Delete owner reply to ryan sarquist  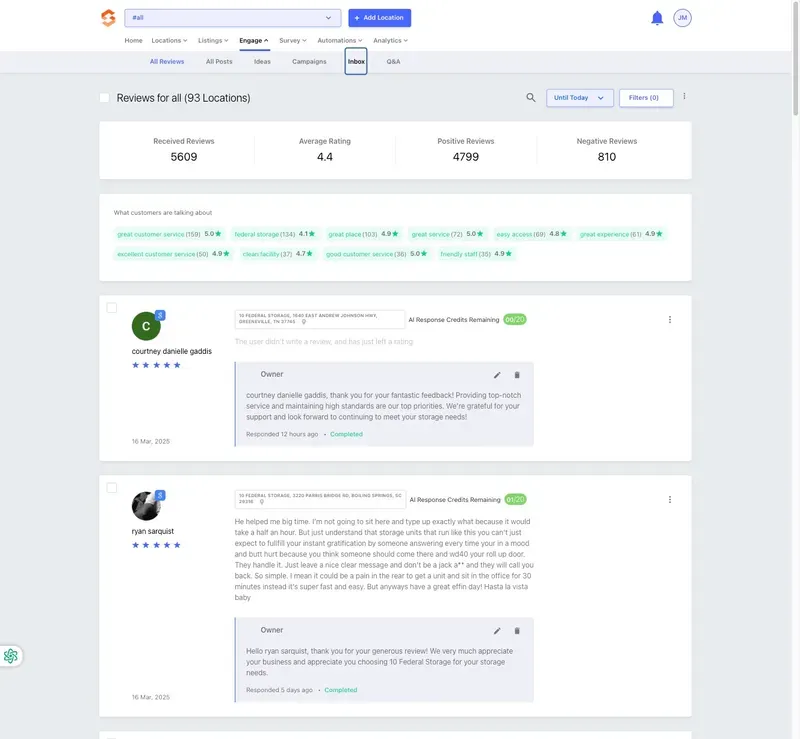click(x=517, y=631)
